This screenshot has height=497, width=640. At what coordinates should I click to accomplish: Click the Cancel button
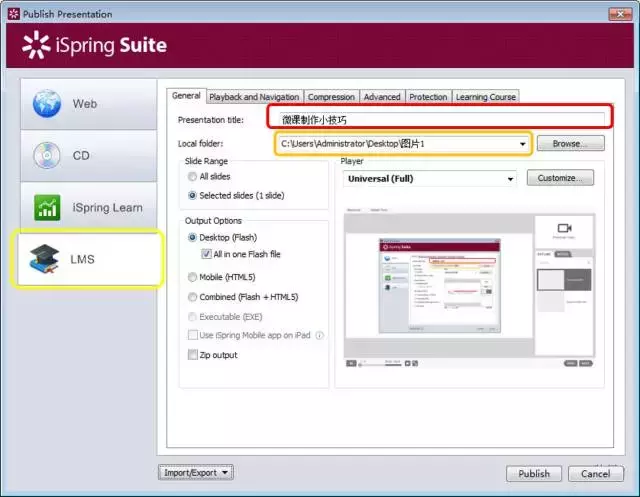(x=596, y=474)
